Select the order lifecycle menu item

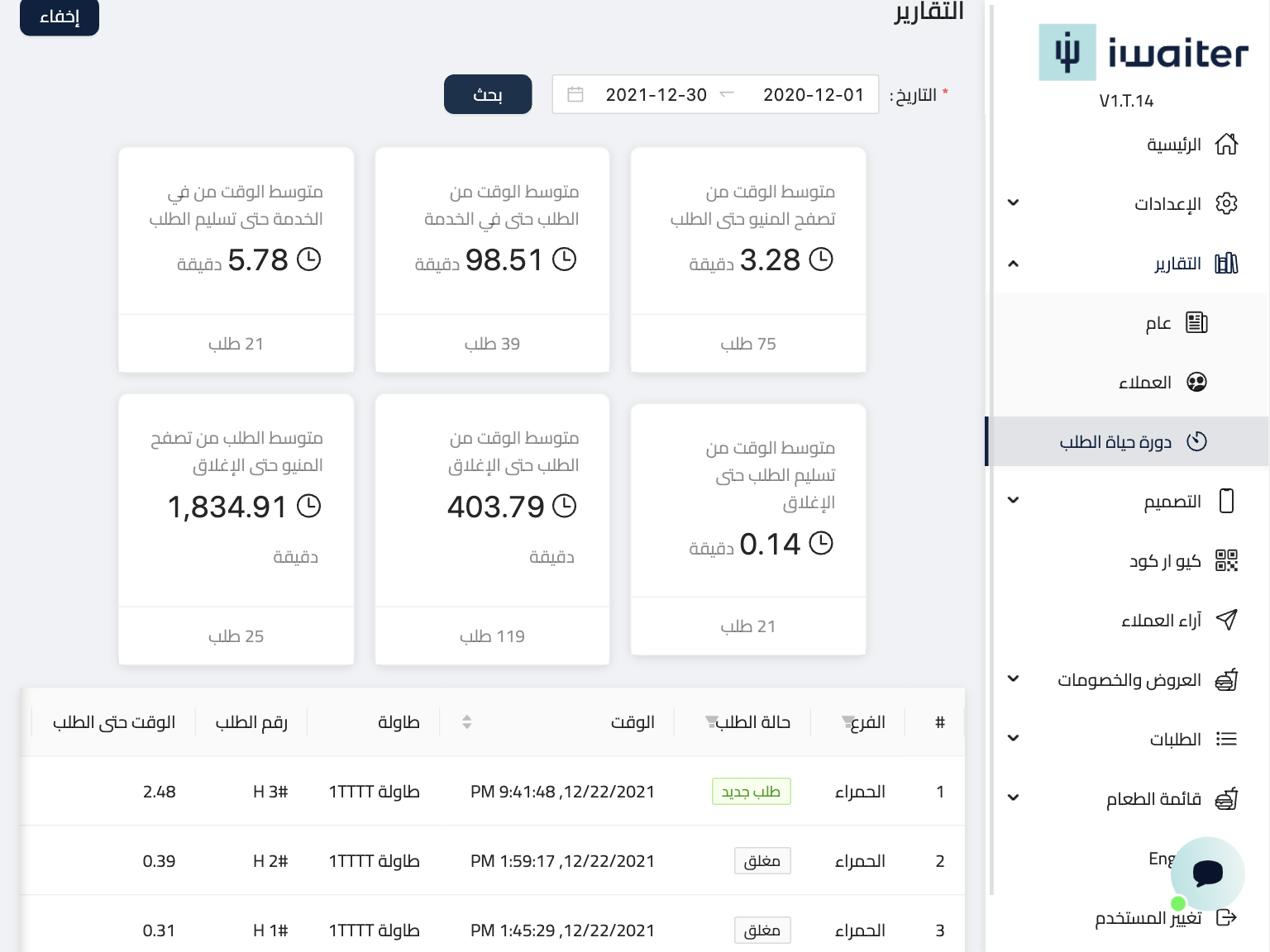[1115, 442]
